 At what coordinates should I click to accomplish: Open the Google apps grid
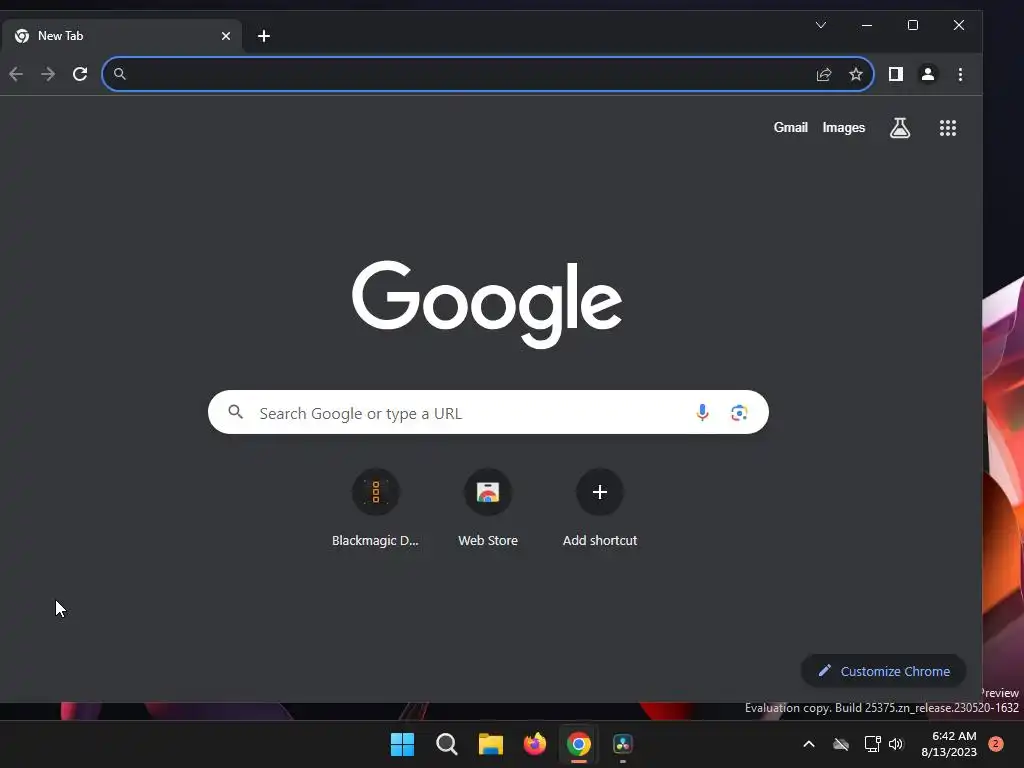pyautogui.click(x=948, y=128)
